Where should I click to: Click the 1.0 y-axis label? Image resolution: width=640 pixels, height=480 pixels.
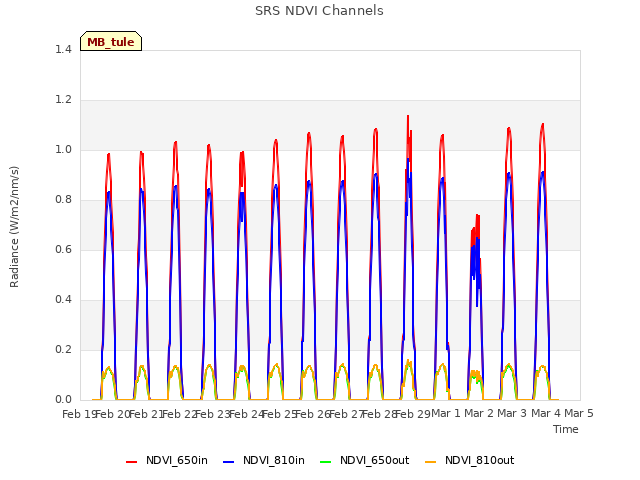point(63,149)
